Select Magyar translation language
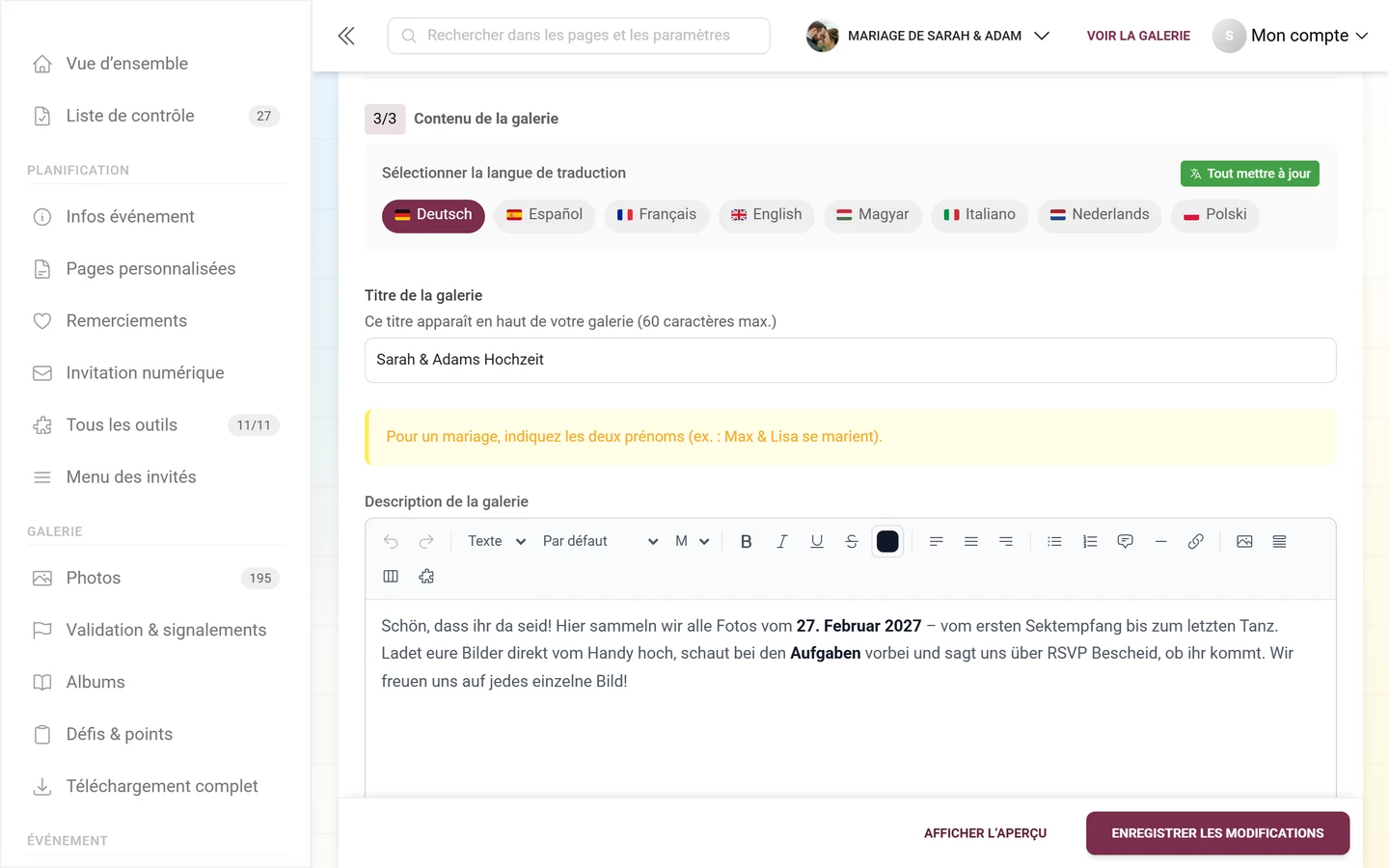This screenshot has height=868, width=1389. point(873,216)
